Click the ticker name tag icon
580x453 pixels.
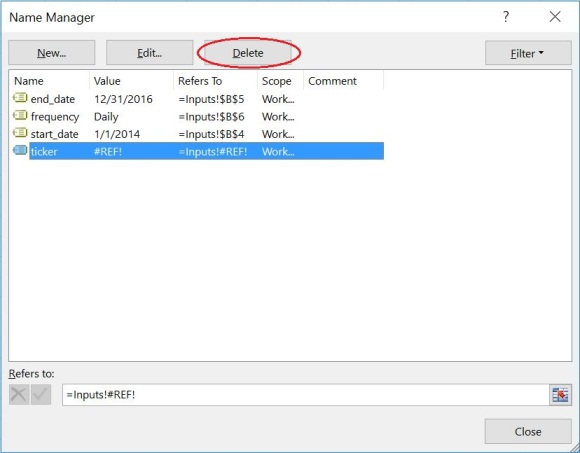(20, 151)
